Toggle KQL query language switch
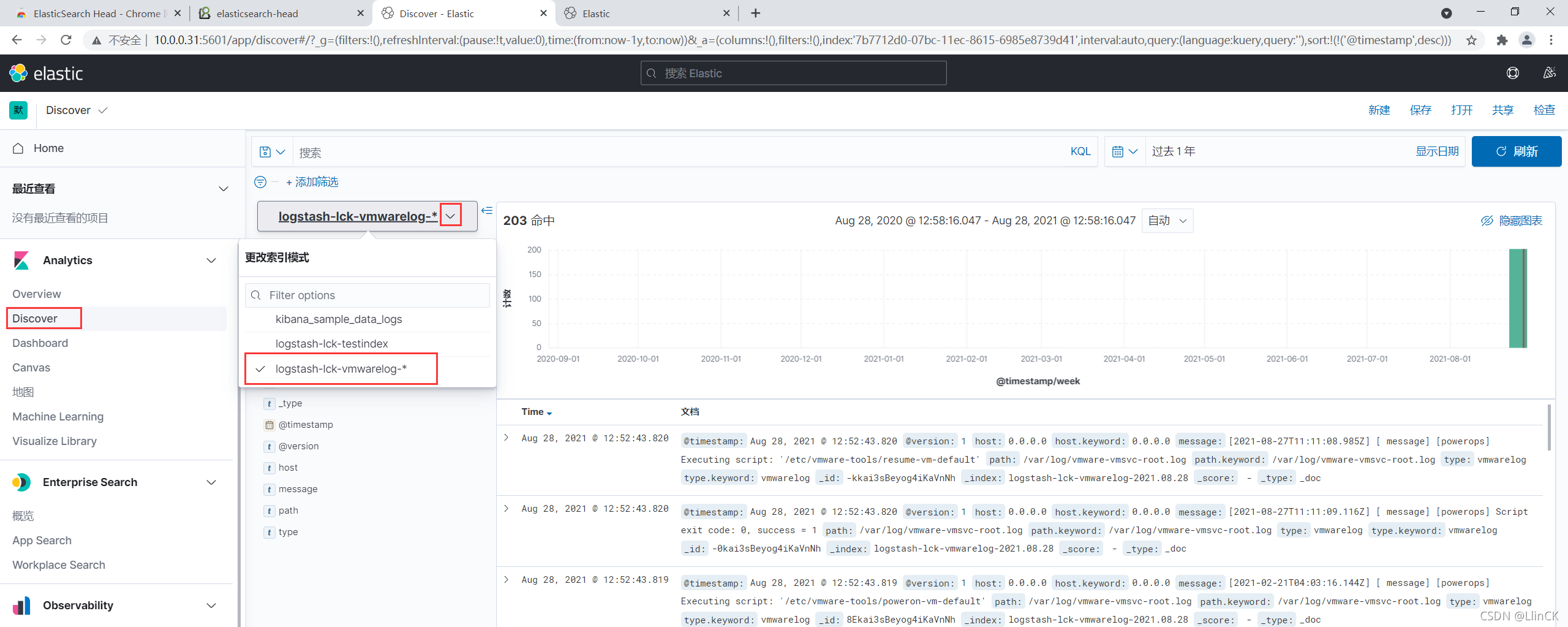 point(1080,151)
